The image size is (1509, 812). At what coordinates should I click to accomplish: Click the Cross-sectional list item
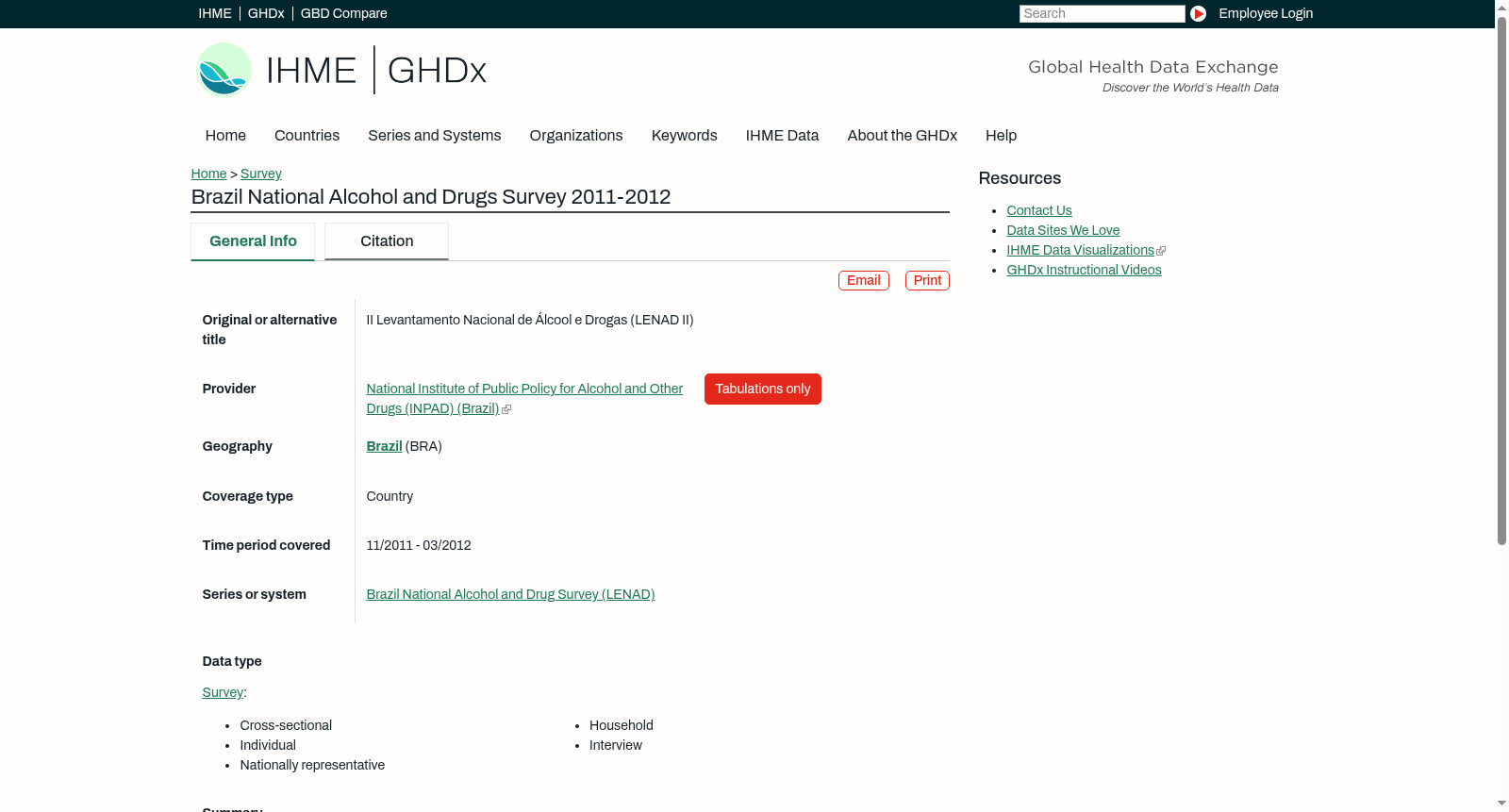[x=286, y=725]
